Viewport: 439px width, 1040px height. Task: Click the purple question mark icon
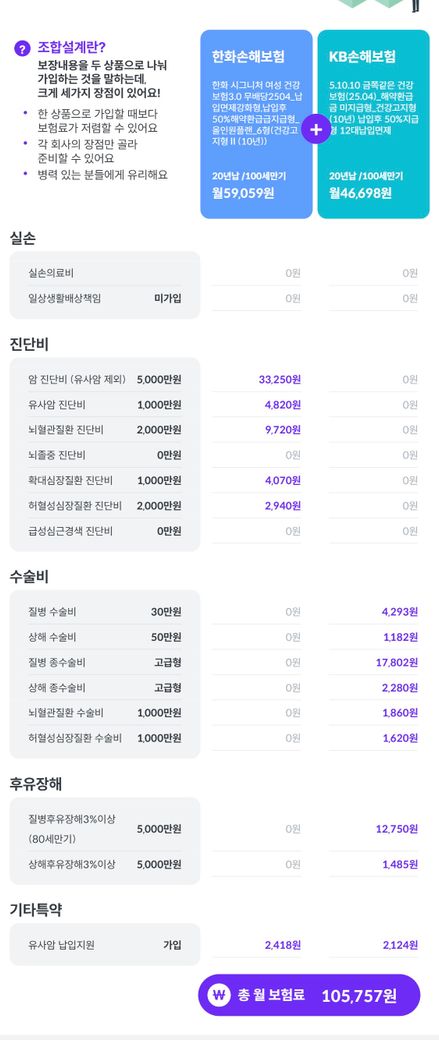click(23, 48)
